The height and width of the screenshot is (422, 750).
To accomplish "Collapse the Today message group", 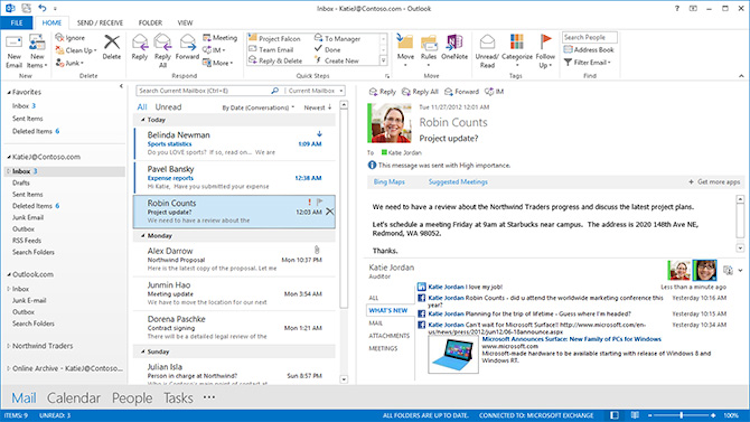I will (x=143, y=120).
